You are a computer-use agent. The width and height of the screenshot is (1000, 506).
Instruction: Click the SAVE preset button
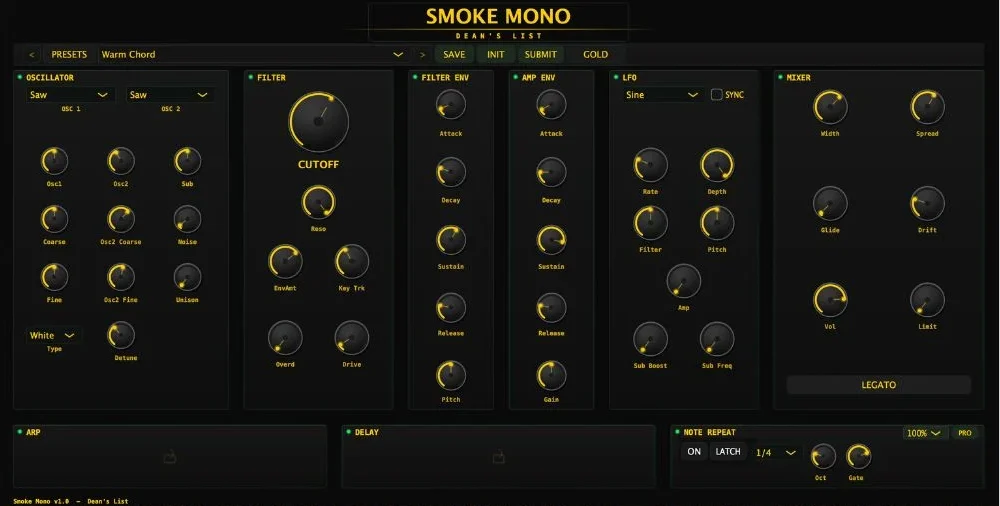tap(454, 55)
